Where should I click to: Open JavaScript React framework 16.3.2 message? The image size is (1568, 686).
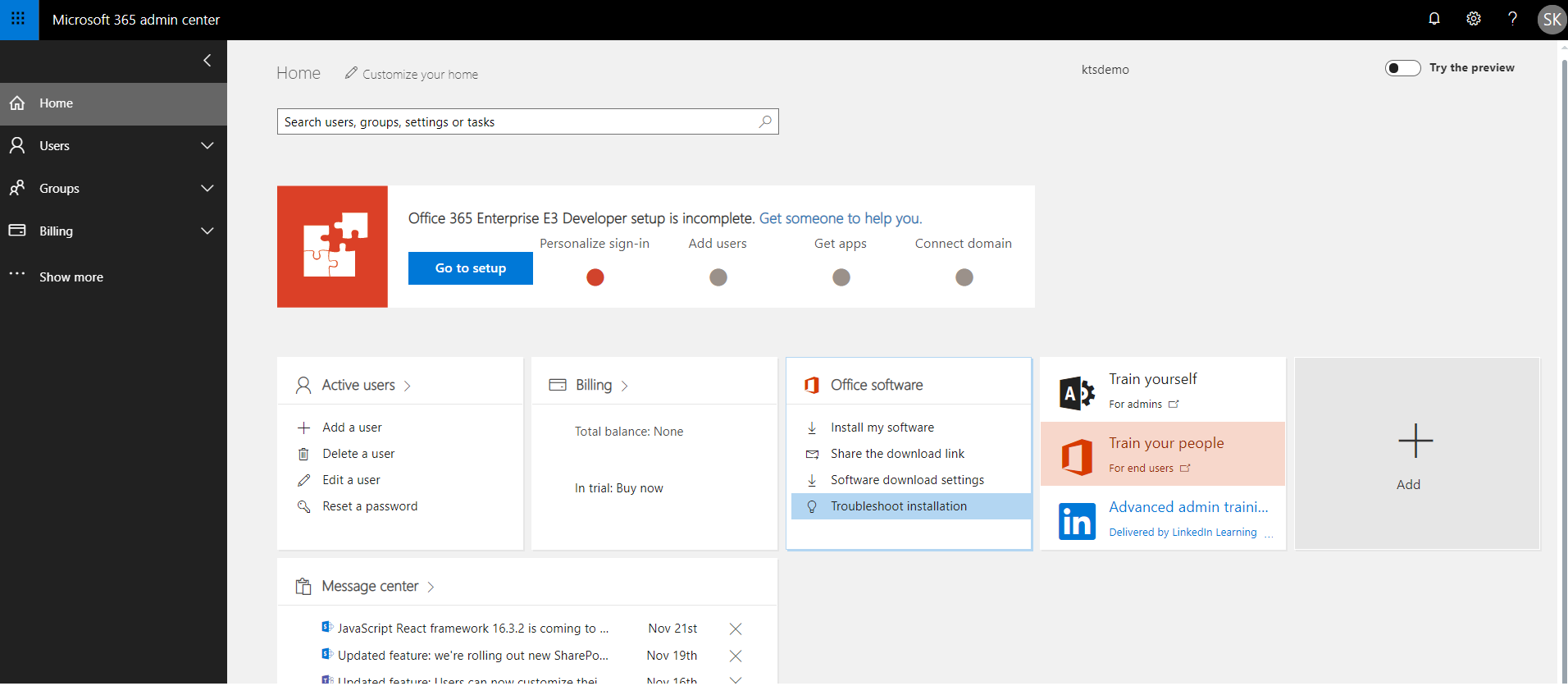pos(473,629)
